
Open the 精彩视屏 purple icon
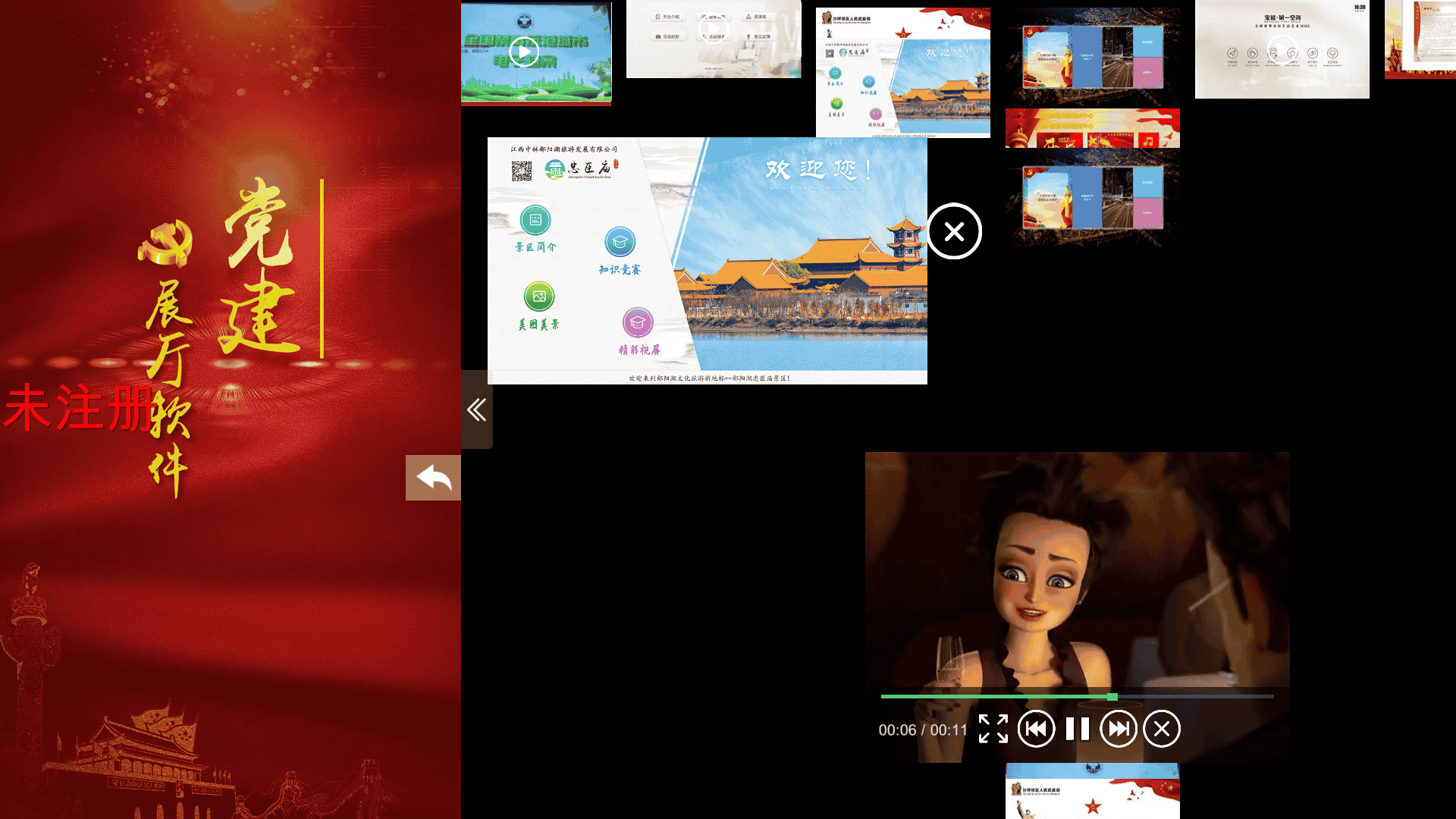[638, 323]
